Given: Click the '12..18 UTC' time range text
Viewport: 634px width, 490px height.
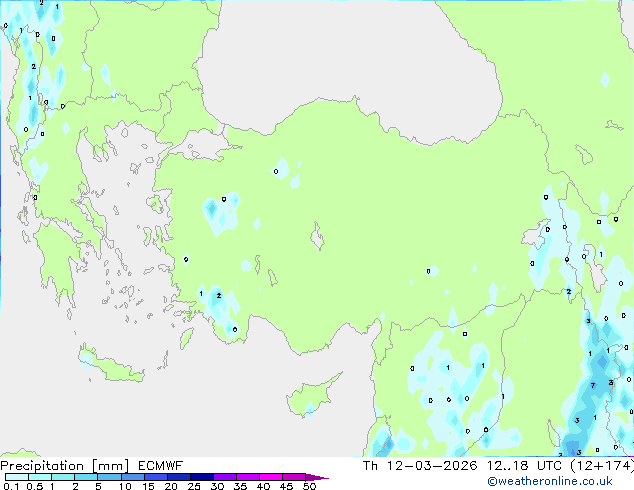Looking at the screenshot, I should pyautogui.click(x=524, y=466).
